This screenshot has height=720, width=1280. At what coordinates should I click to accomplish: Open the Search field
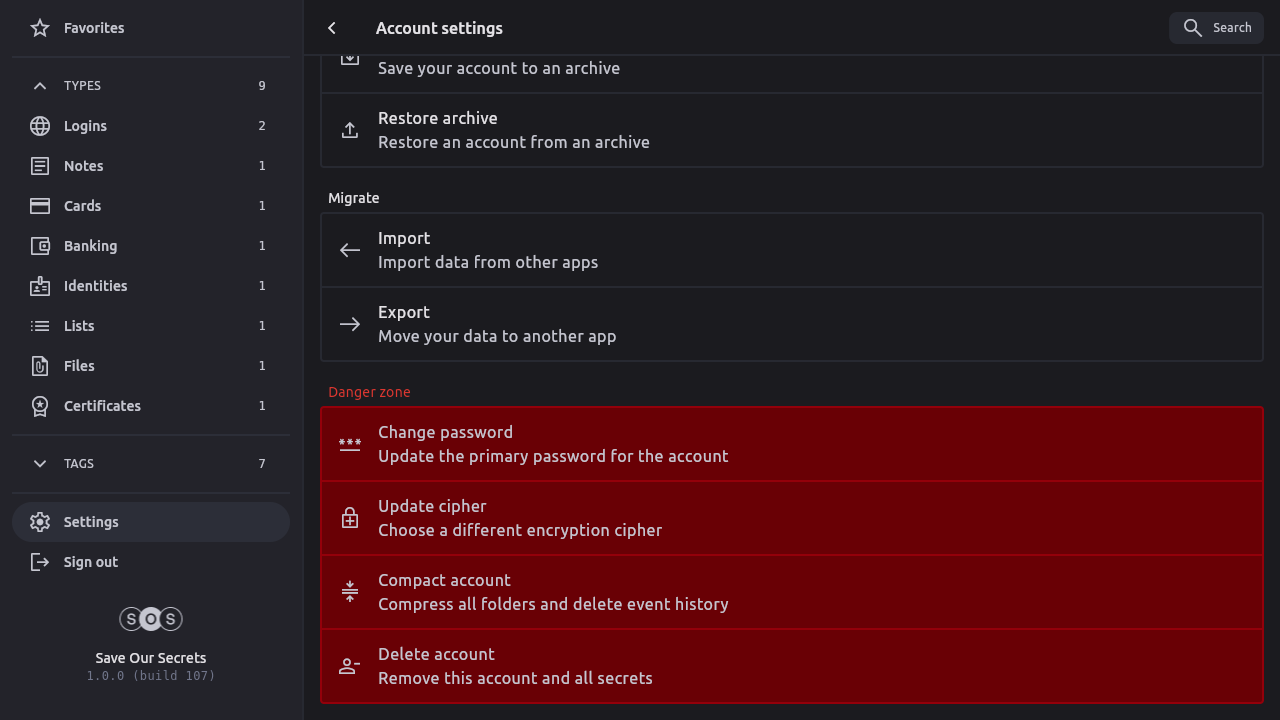[x=1216, y=28]
